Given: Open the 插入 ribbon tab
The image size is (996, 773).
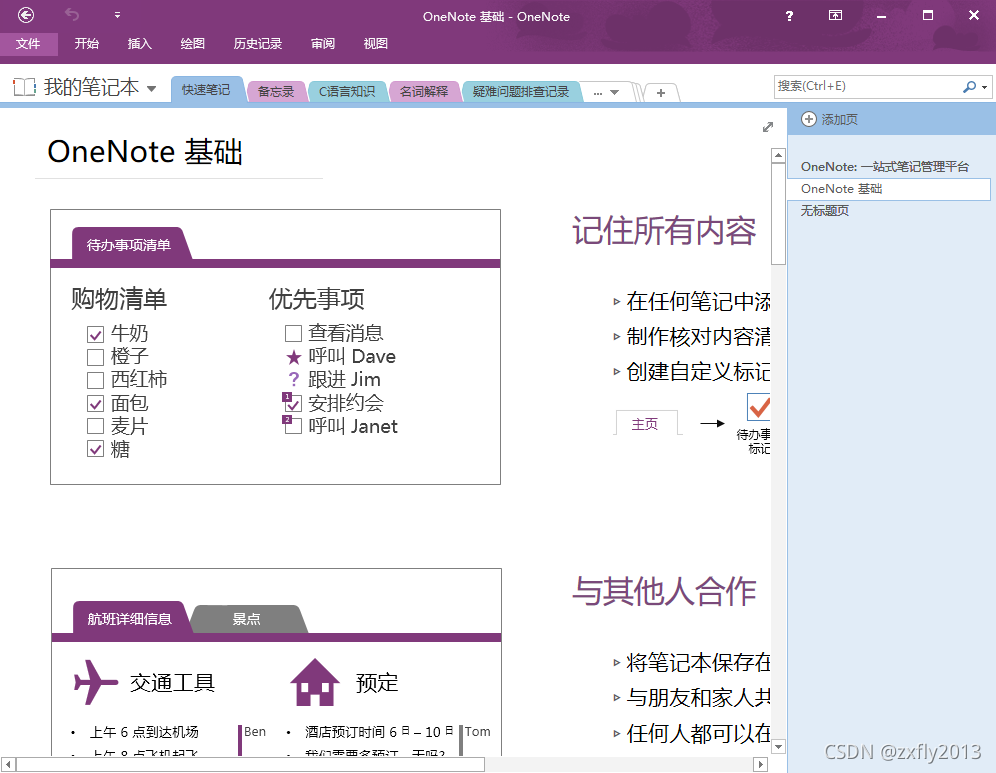Looking at the screenshot, I should [x=140, y=44].
